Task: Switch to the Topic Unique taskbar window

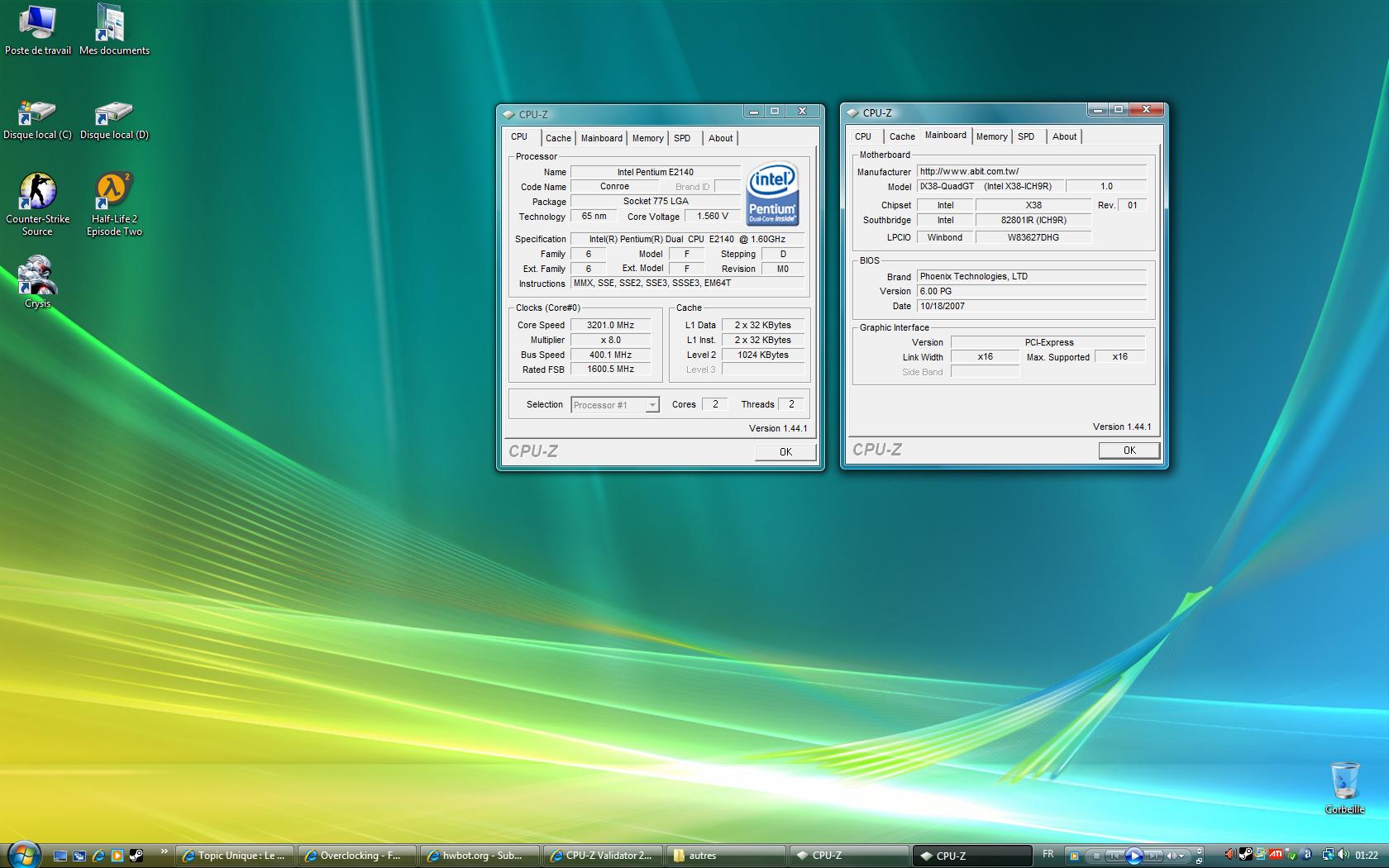Action: point(235,856)
